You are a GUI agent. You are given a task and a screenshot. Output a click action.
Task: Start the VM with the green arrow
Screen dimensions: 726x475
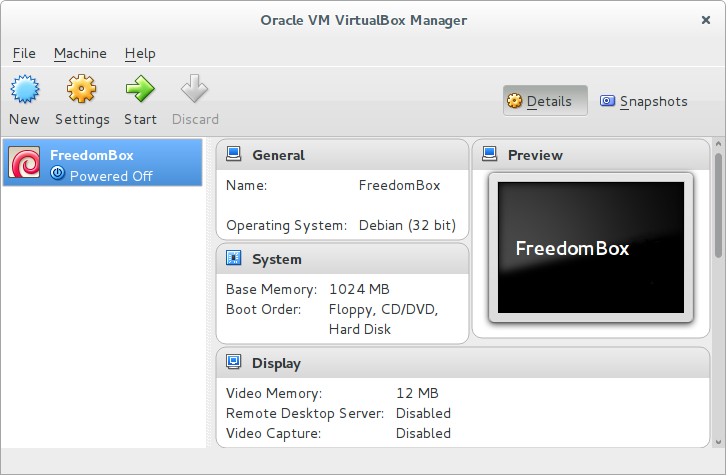[x=140, y=88]
